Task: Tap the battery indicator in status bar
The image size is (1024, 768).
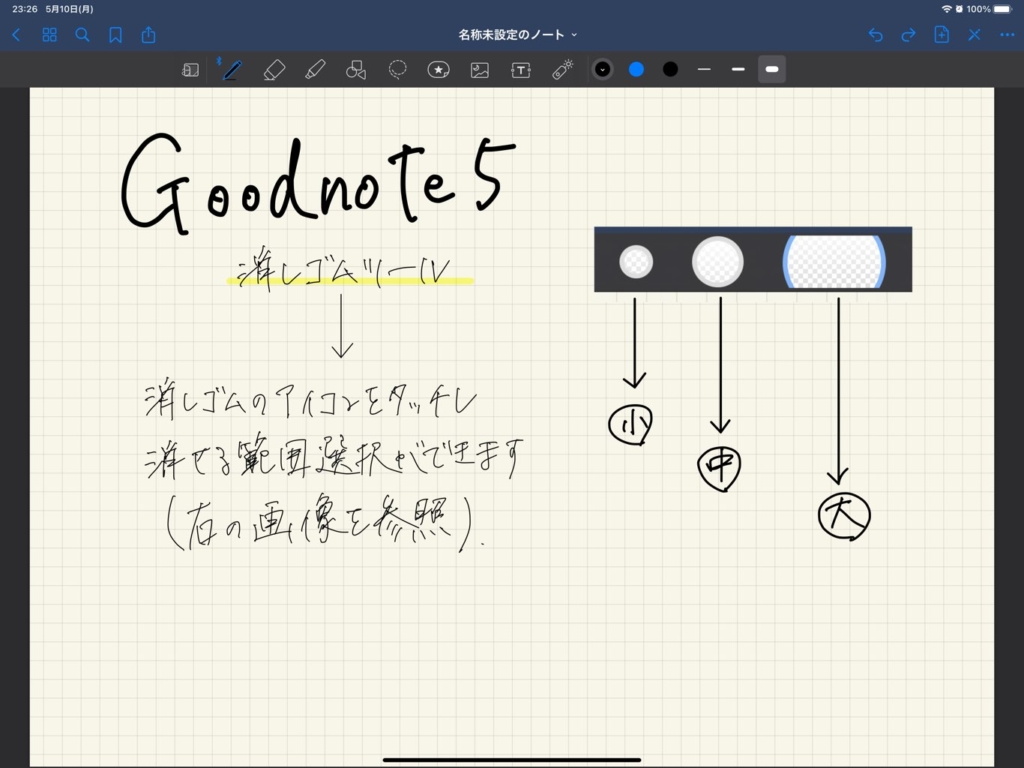Action: pyautogui.click(x=1002, y=9)
